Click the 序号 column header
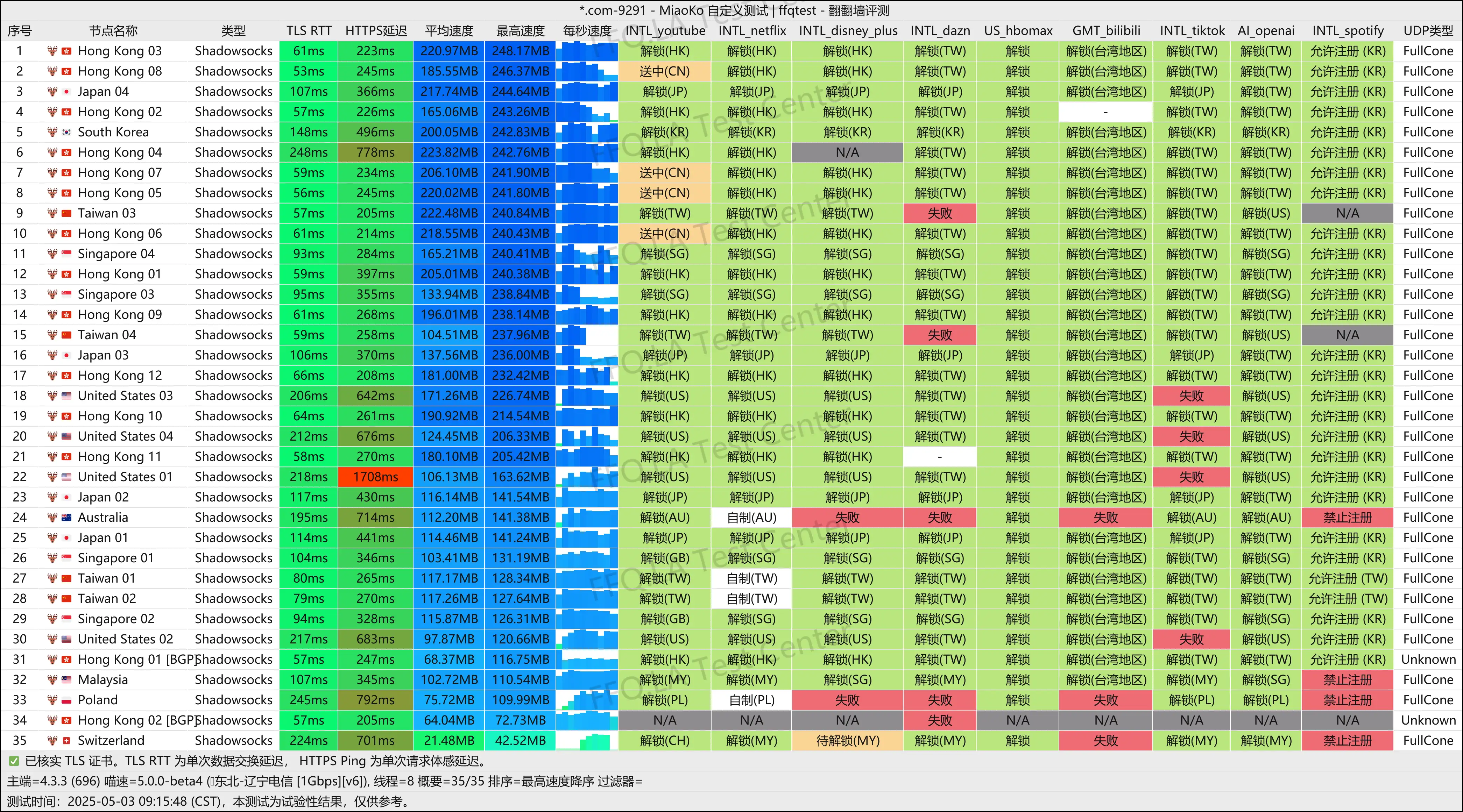 click(19, 31)
